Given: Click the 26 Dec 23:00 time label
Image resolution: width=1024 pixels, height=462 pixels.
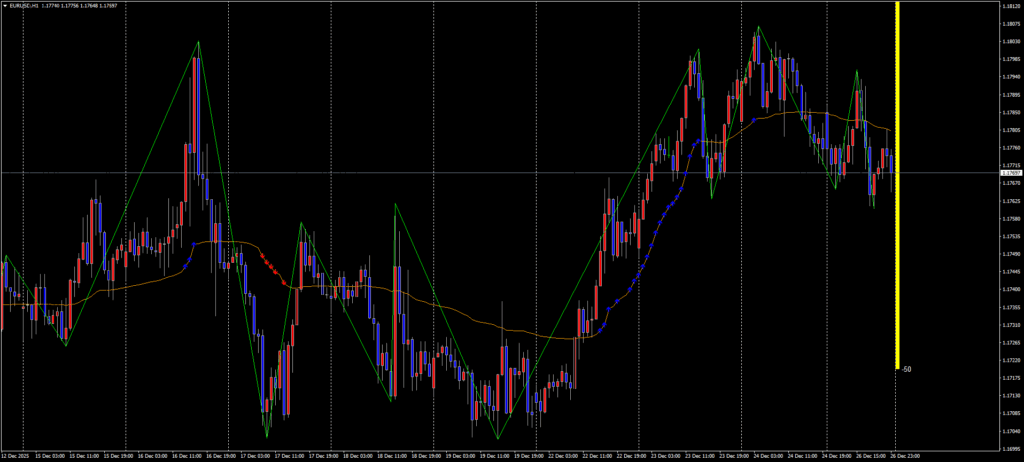Looking at the screenshot, I should click(x=906, y=455).
